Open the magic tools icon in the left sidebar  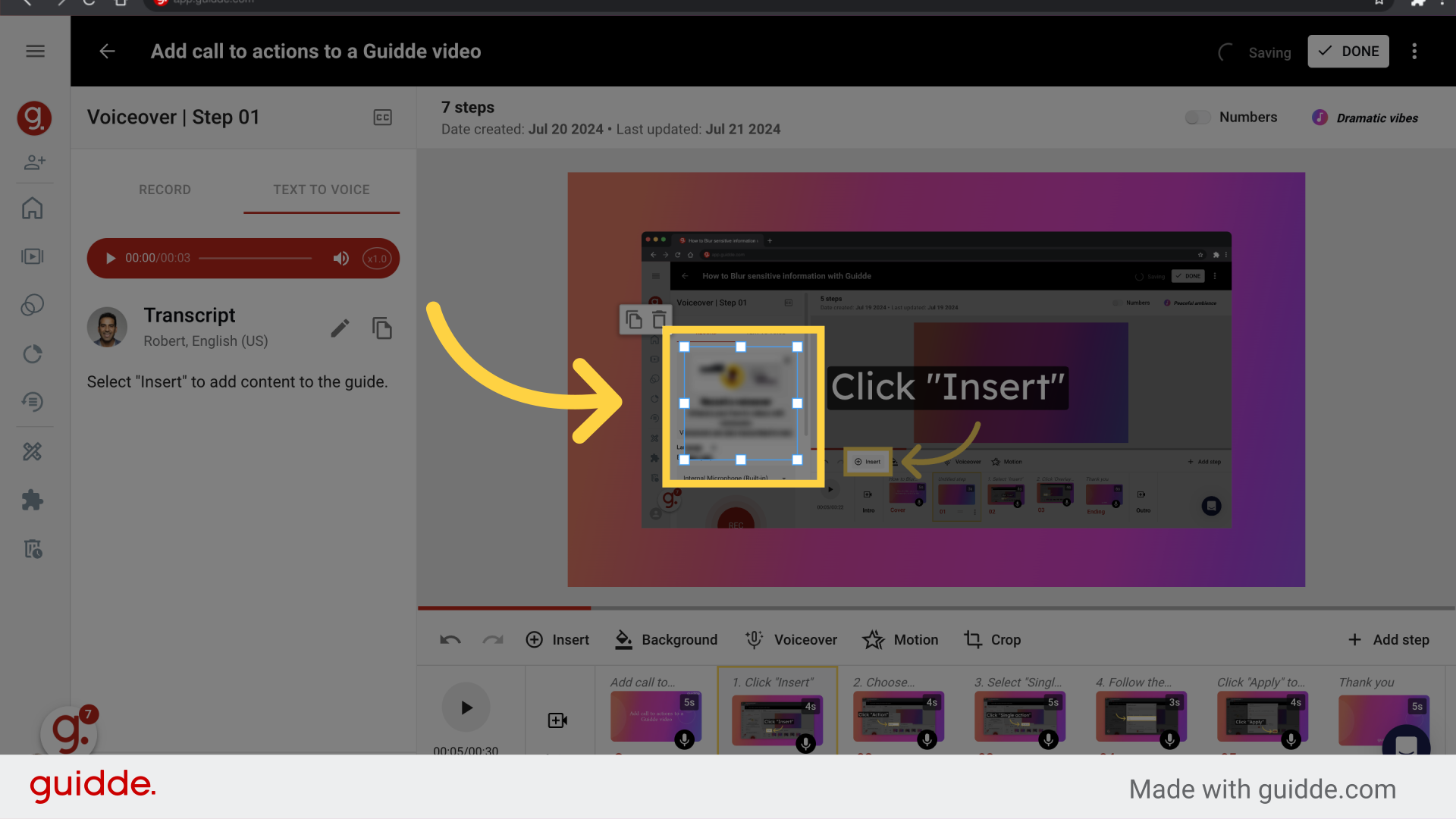[33, 451]
